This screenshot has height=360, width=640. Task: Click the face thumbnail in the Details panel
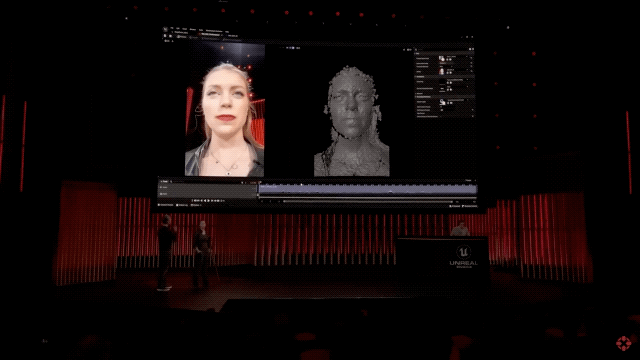coord(442,71)
